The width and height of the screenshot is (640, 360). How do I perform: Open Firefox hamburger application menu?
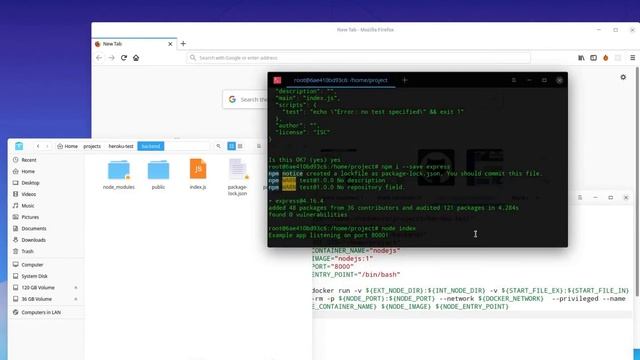point(632,58)
